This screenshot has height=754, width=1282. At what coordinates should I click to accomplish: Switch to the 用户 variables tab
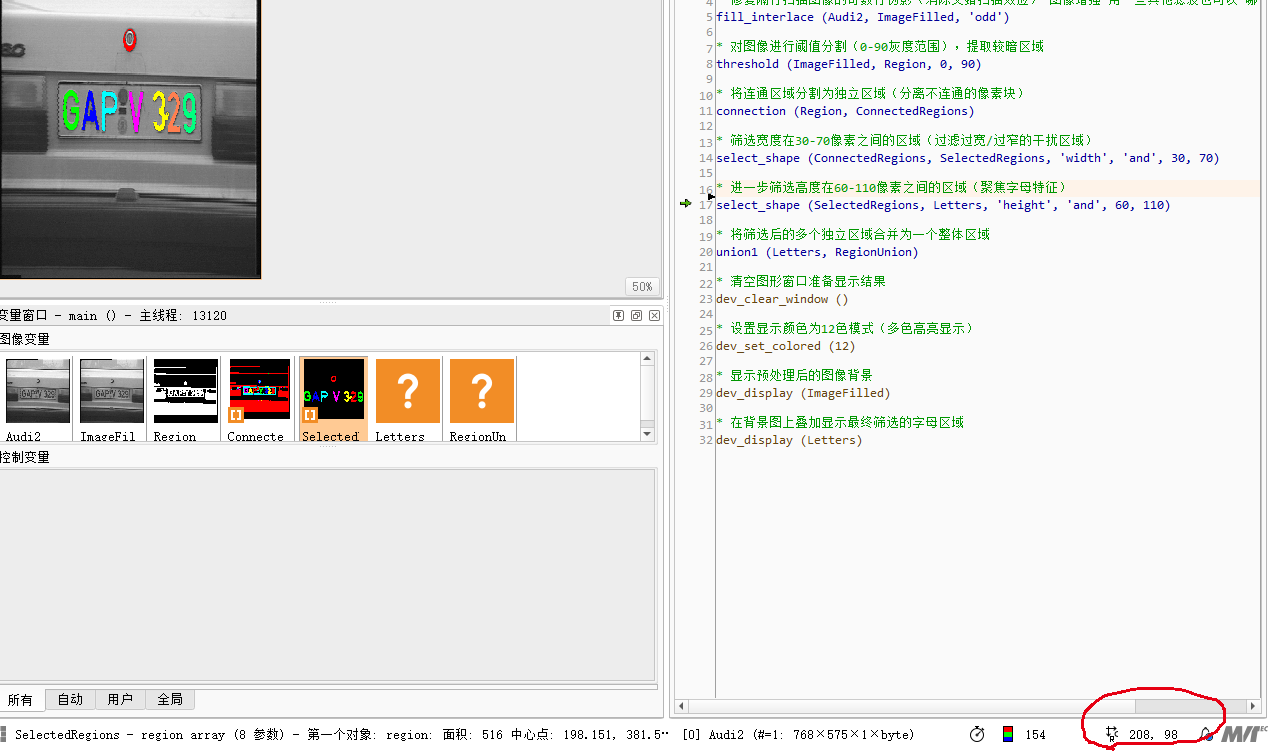120,699
